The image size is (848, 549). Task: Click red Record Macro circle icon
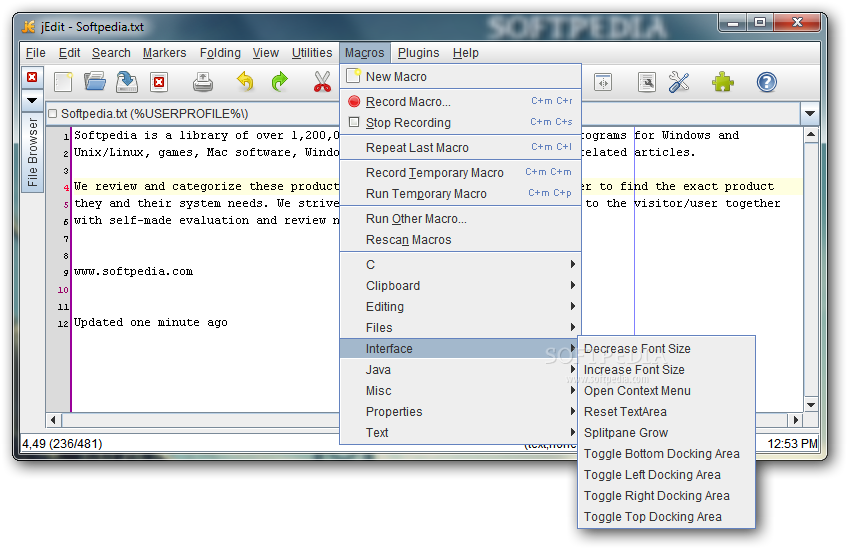click(354, 101)
